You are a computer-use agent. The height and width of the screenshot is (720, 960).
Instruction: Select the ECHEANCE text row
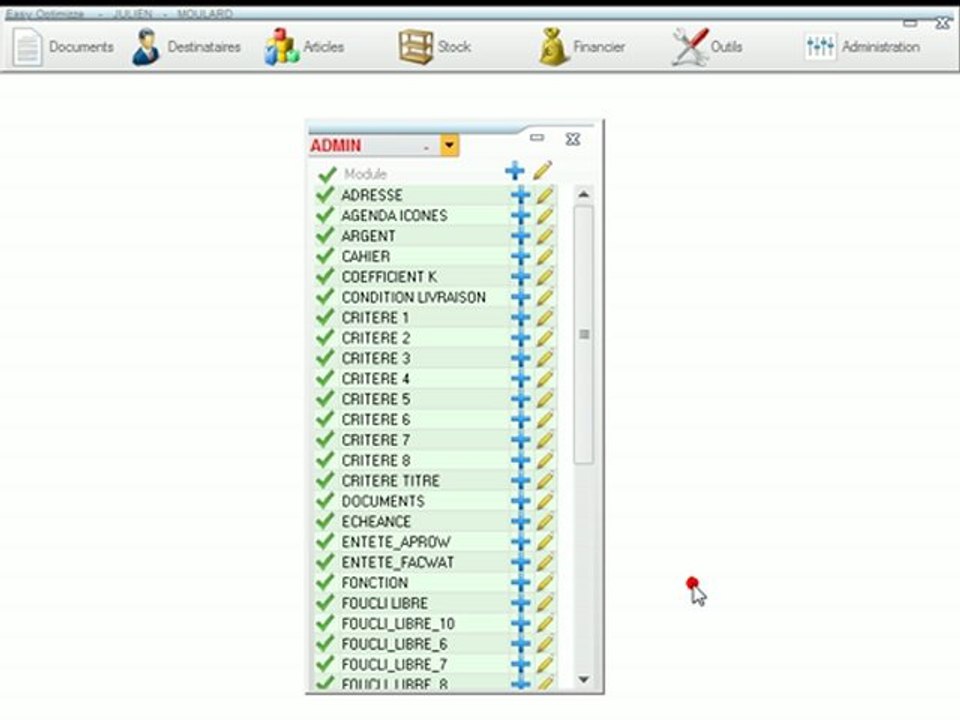(x=376, y=522)
